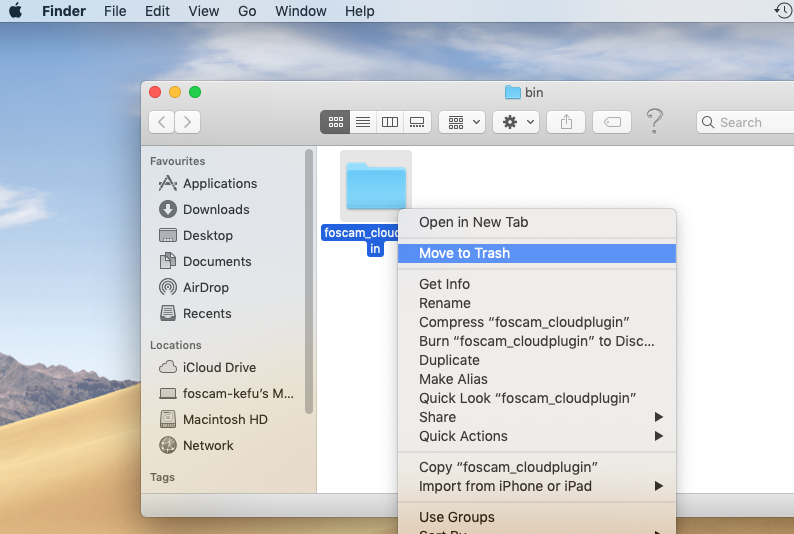Click the Time Machine menu bar icon
794x534 pixels.
coord(783,10)
